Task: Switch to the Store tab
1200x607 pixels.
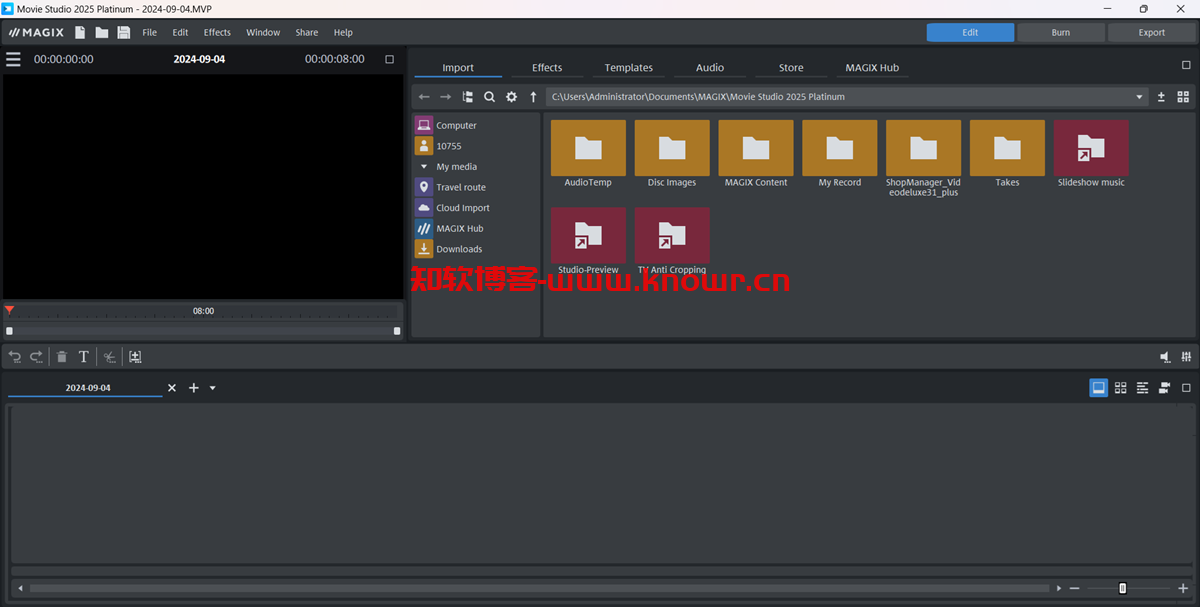Action: [x=791, y=67]
